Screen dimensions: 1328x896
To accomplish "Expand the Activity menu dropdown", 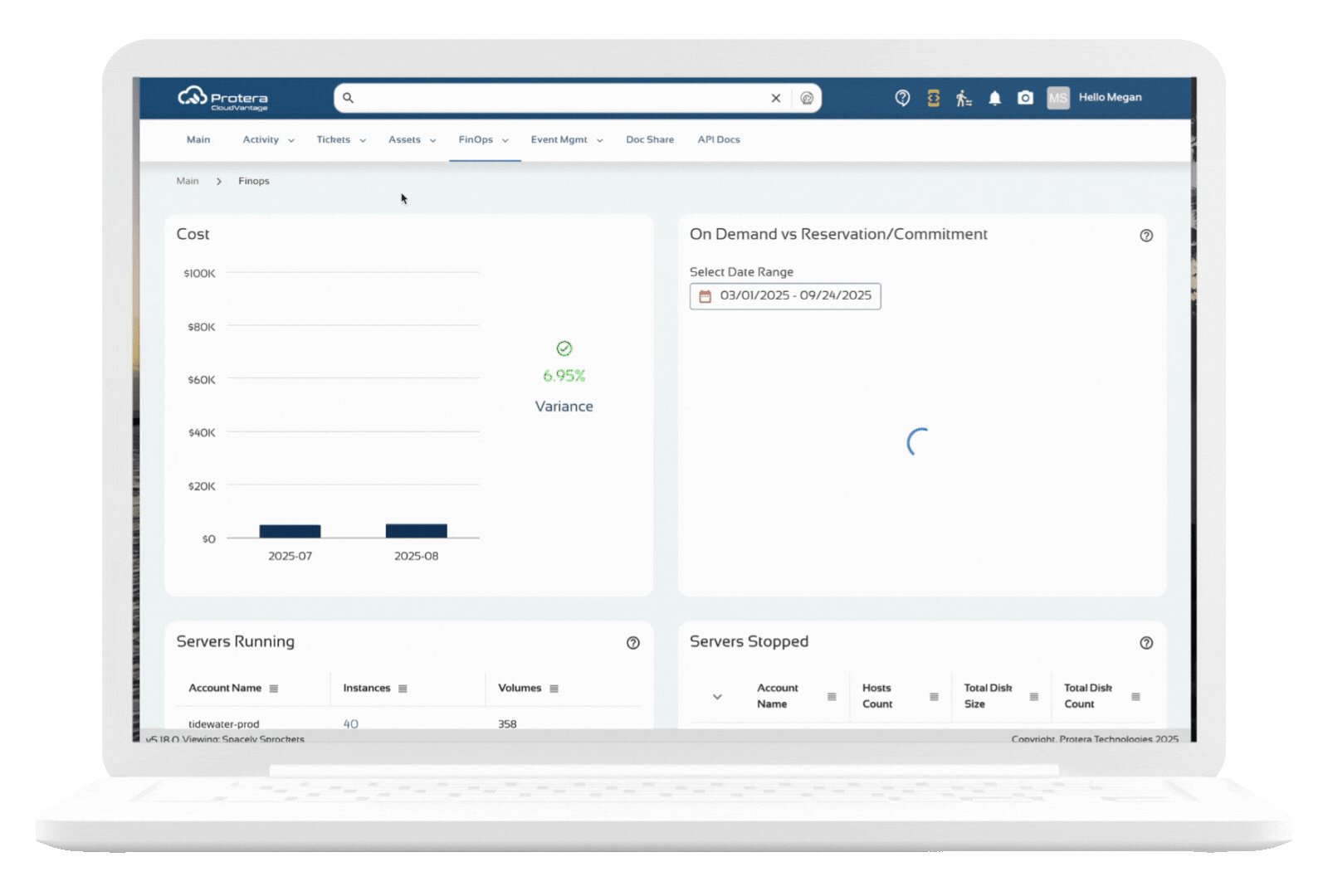I will pyautogui.click(x=268, y=140).
